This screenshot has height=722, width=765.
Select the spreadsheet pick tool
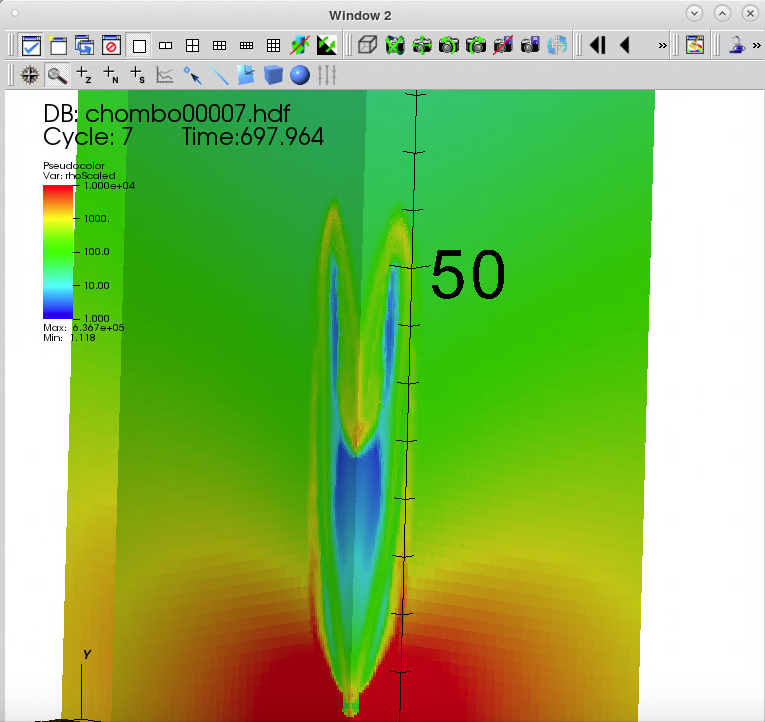pos(138,75)
